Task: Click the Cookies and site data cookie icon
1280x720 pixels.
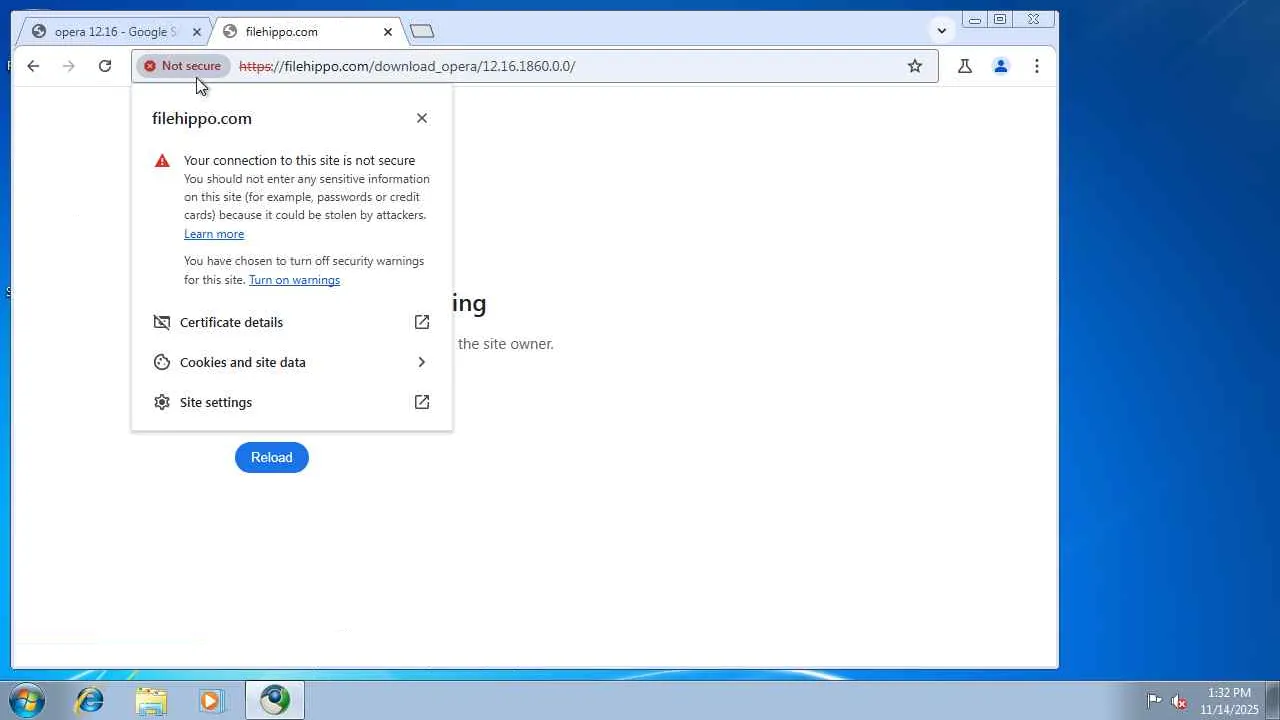Action: [x=162, y=362]
